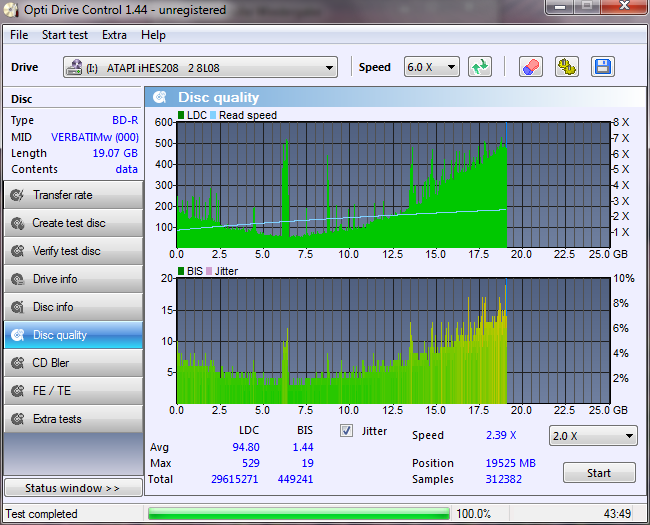Expand the Status window button
This screenshot has width=650, height=525.
pyautogui.click(x=73, y=488)
